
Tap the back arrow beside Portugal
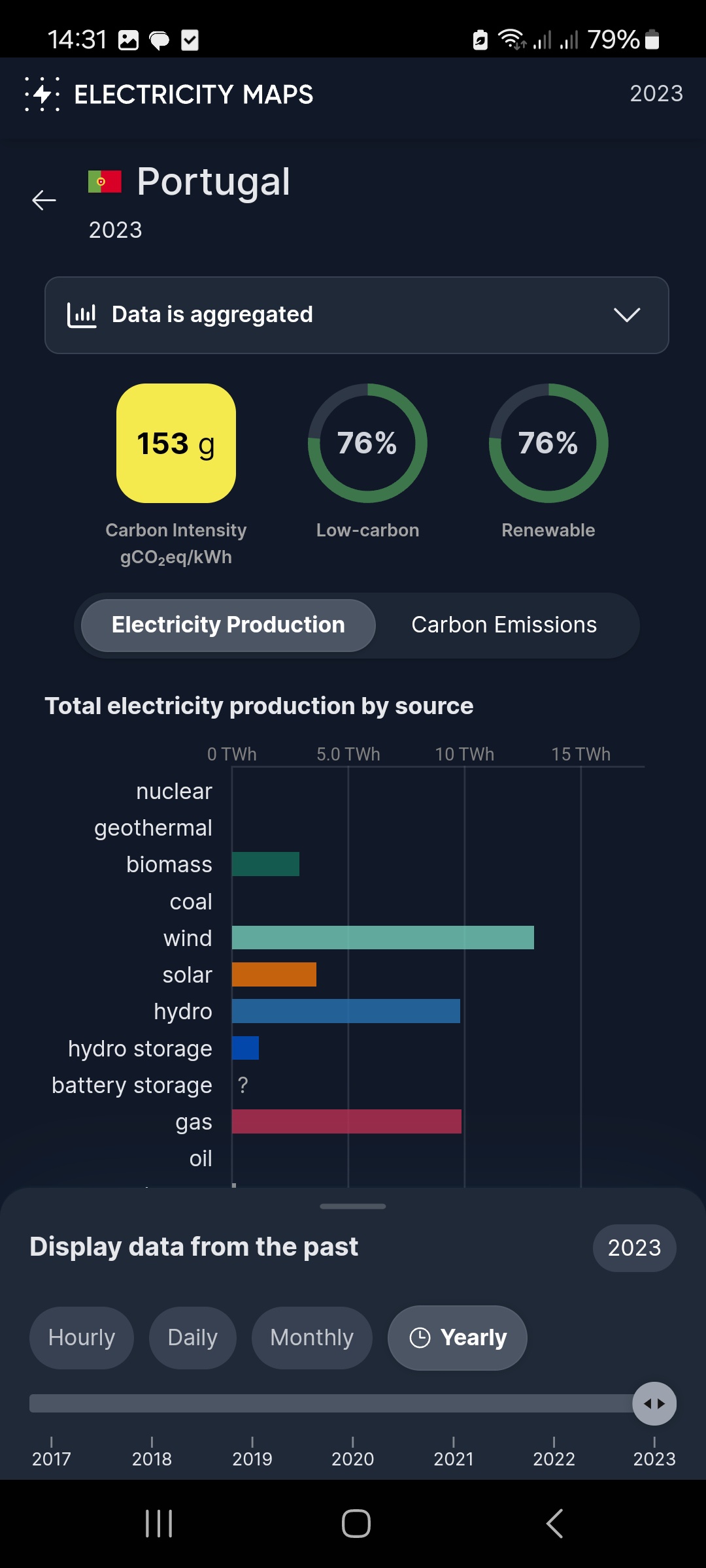[x=44, y=200]
